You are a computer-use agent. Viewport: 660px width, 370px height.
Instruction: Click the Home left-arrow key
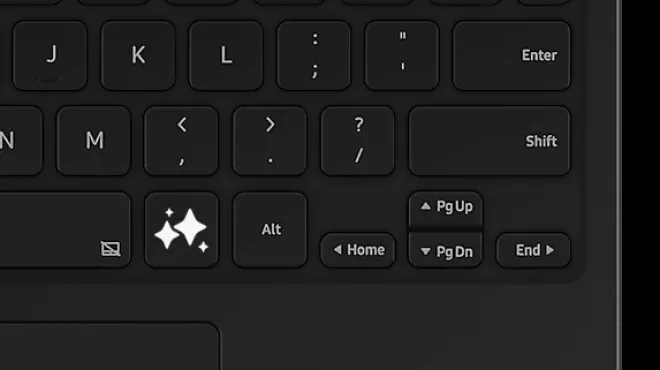click(358, 250)
